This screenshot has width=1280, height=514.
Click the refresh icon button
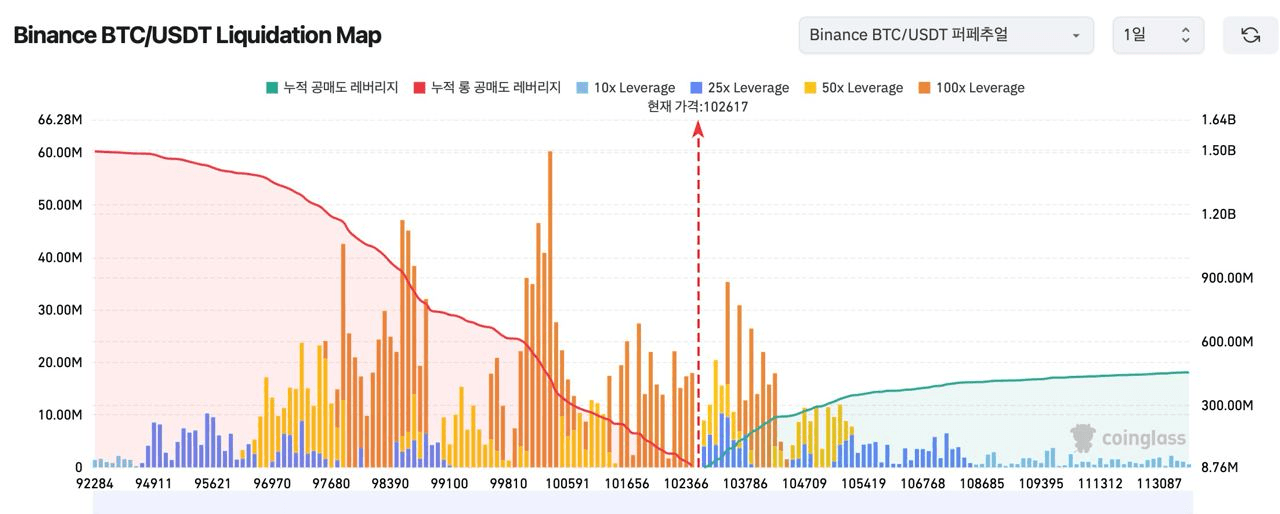[1250, 35]
